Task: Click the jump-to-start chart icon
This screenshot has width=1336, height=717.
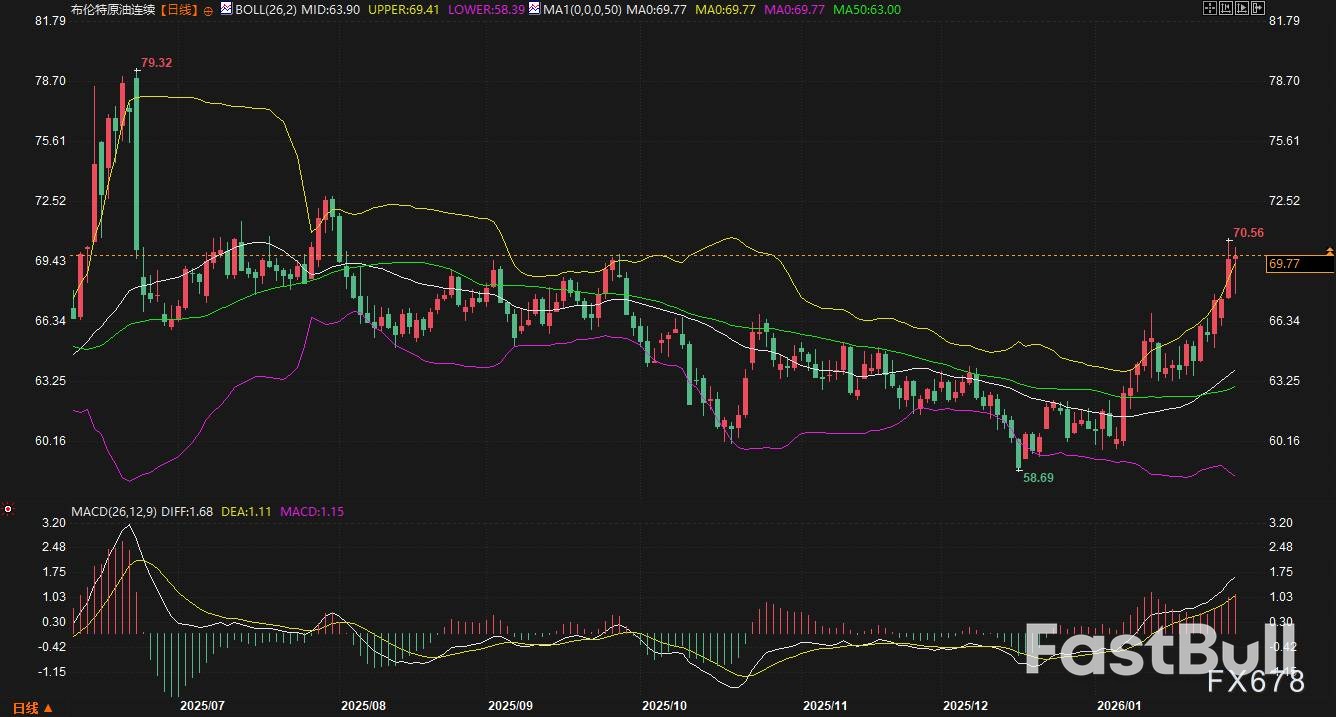Action: 1226,8
